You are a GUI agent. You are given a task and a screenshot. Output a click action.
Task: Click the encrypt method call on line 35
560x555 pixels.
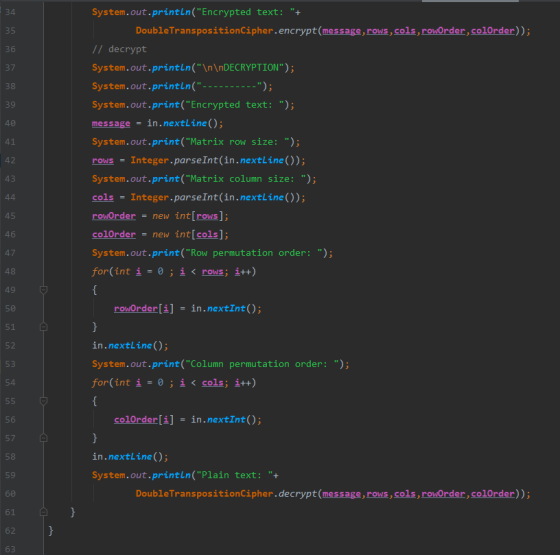[298, 31]
